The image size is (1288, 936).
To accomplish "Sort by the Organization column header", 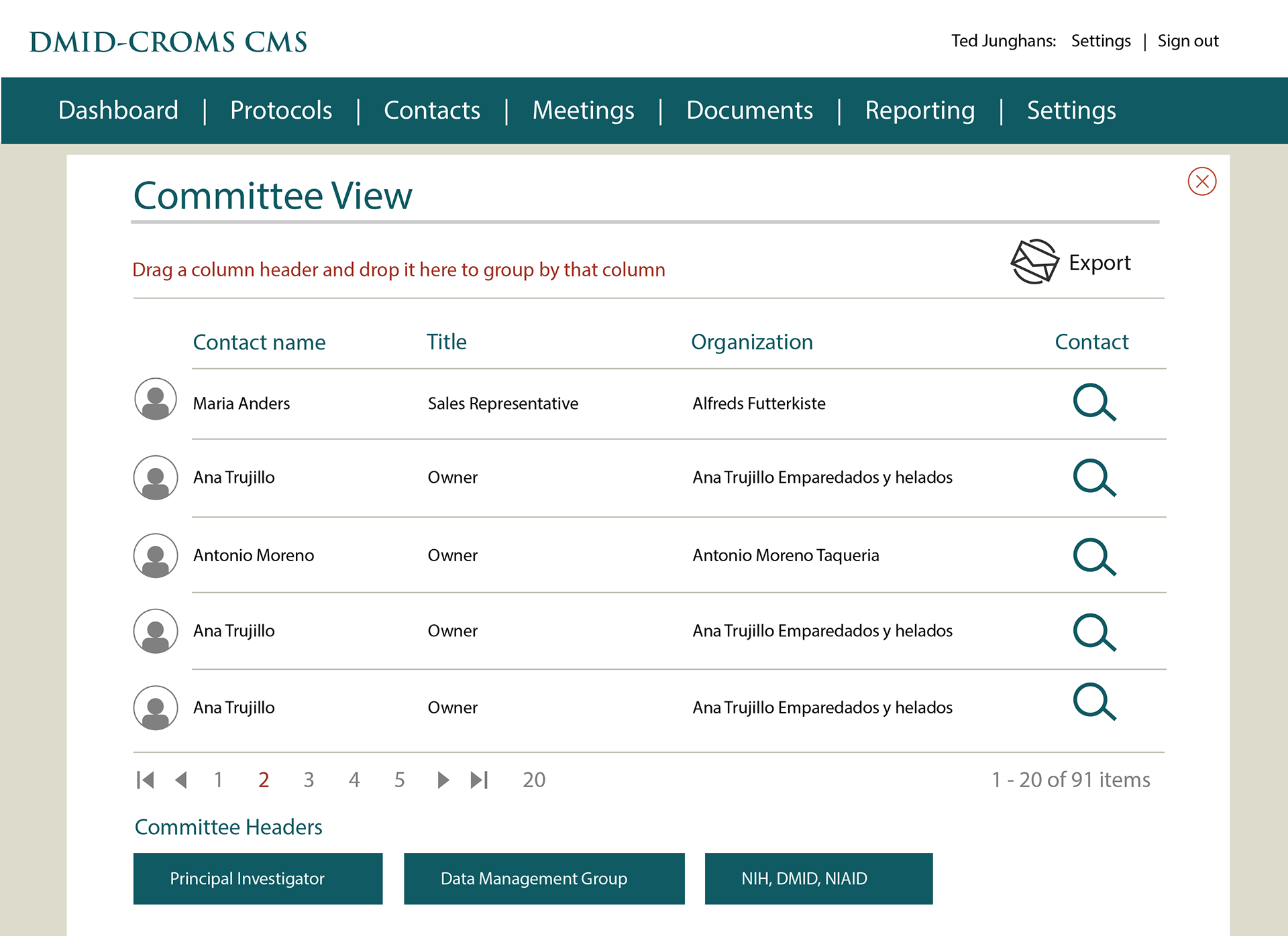I will [751, 342].
